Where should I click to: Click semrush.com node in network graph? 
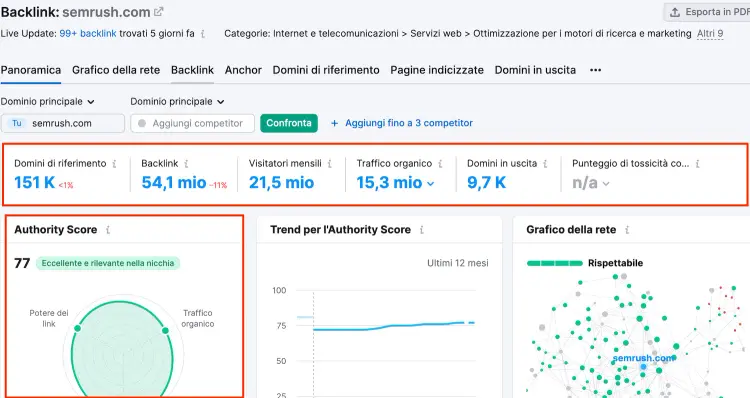click(643, 366)
